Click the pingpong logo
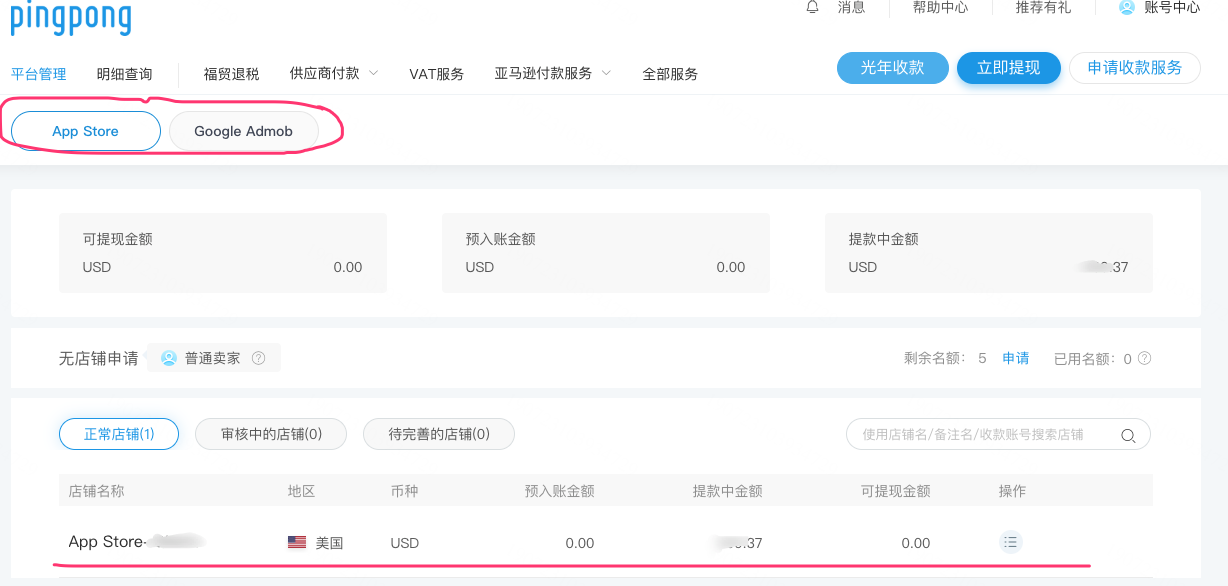Viewport: 1228px width, 586px height. click(x=71, y=16)
